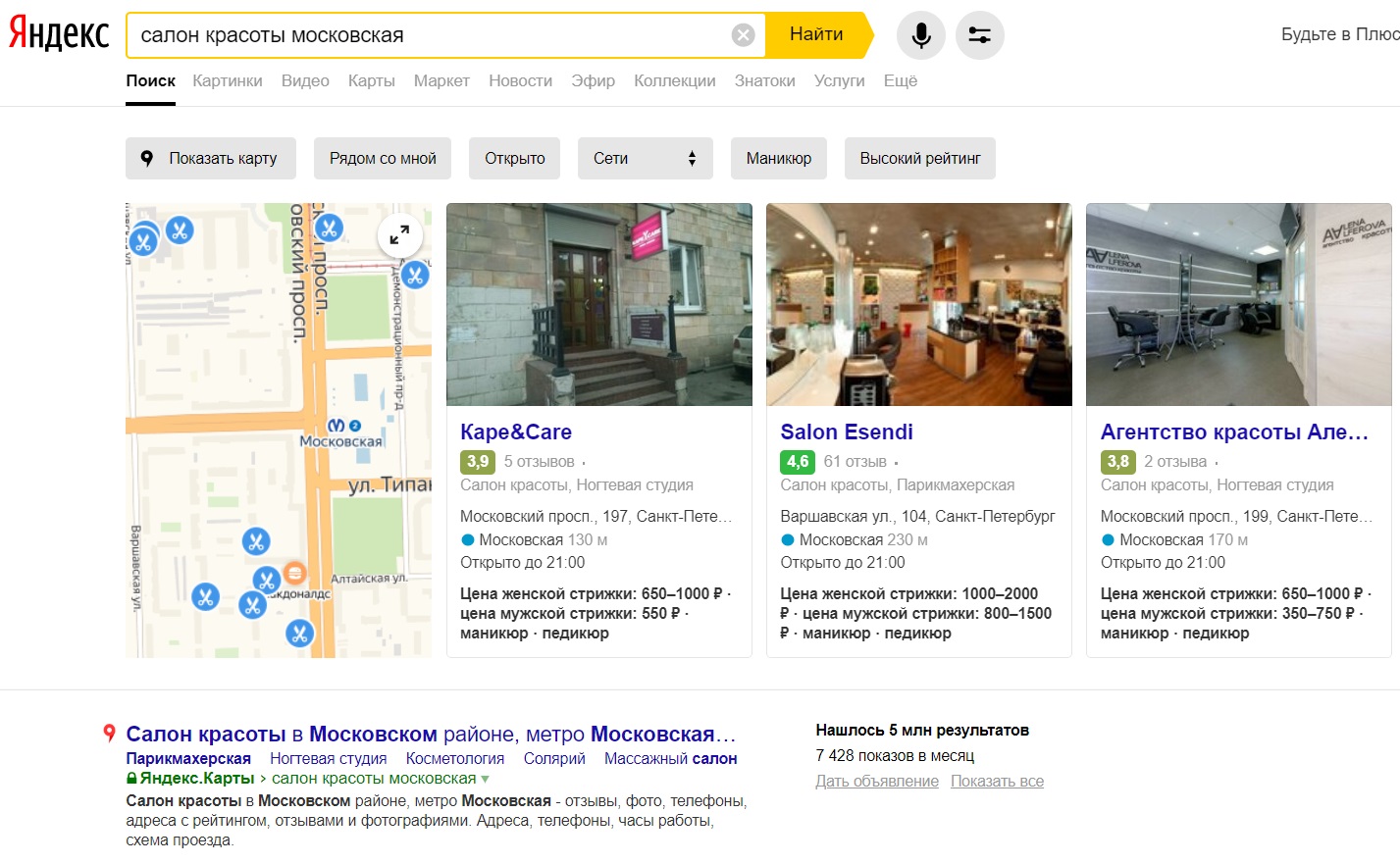Expand the map to full size
1400x864 pixels.
tap(399, 235)
